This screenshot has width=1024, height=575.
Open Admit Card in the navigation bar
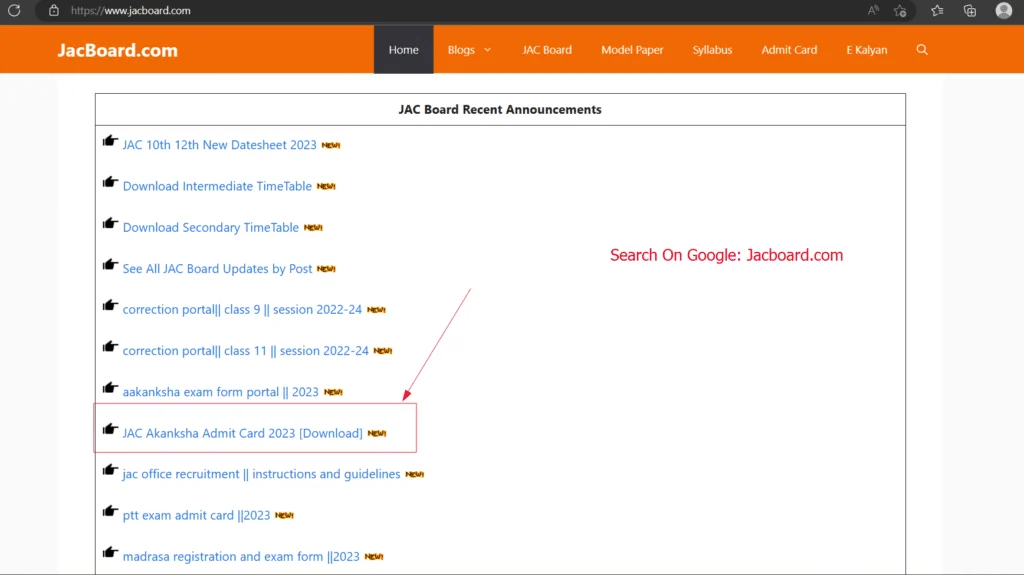pos(789,50)
